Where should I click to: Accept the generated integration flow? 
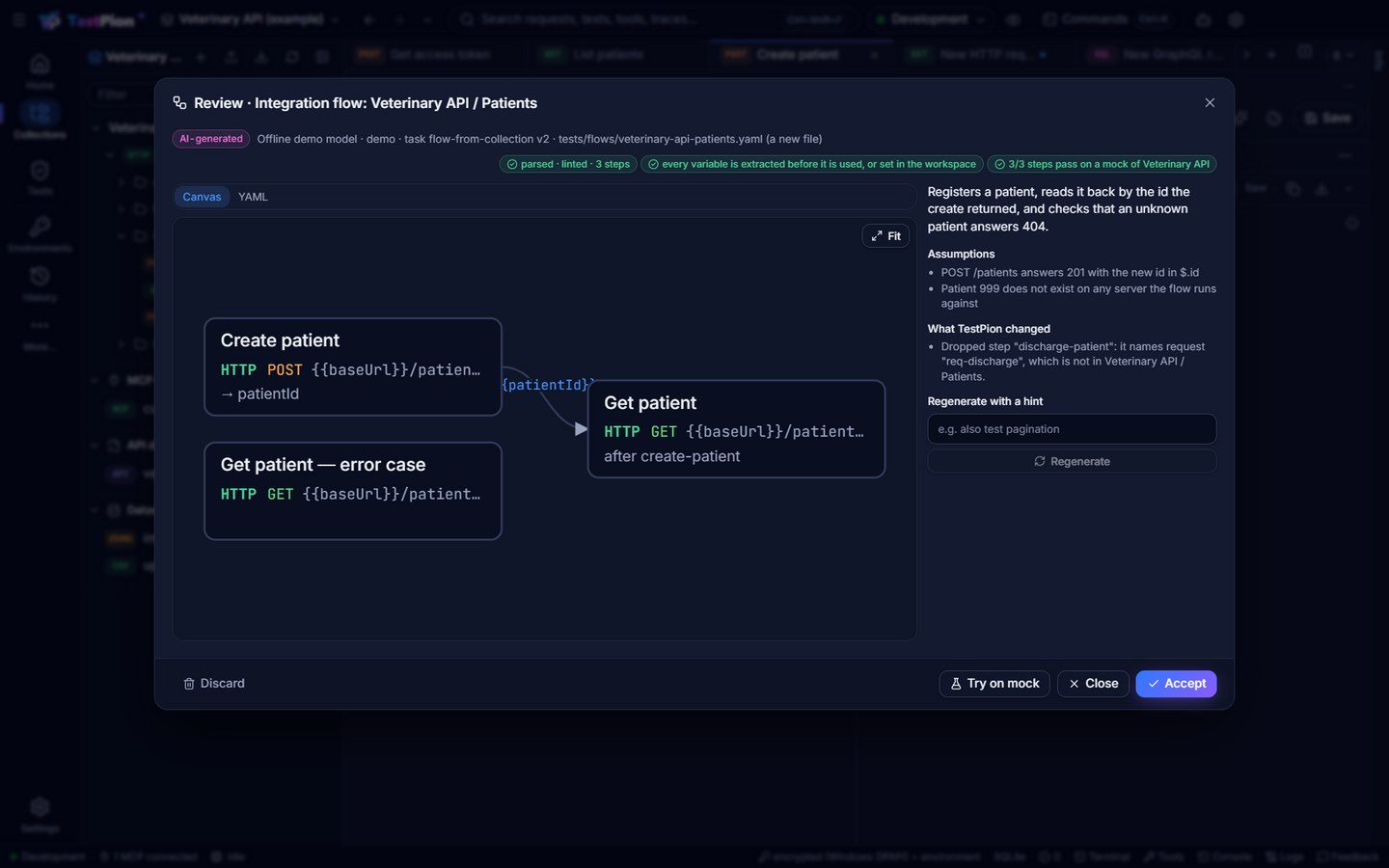1176,684
